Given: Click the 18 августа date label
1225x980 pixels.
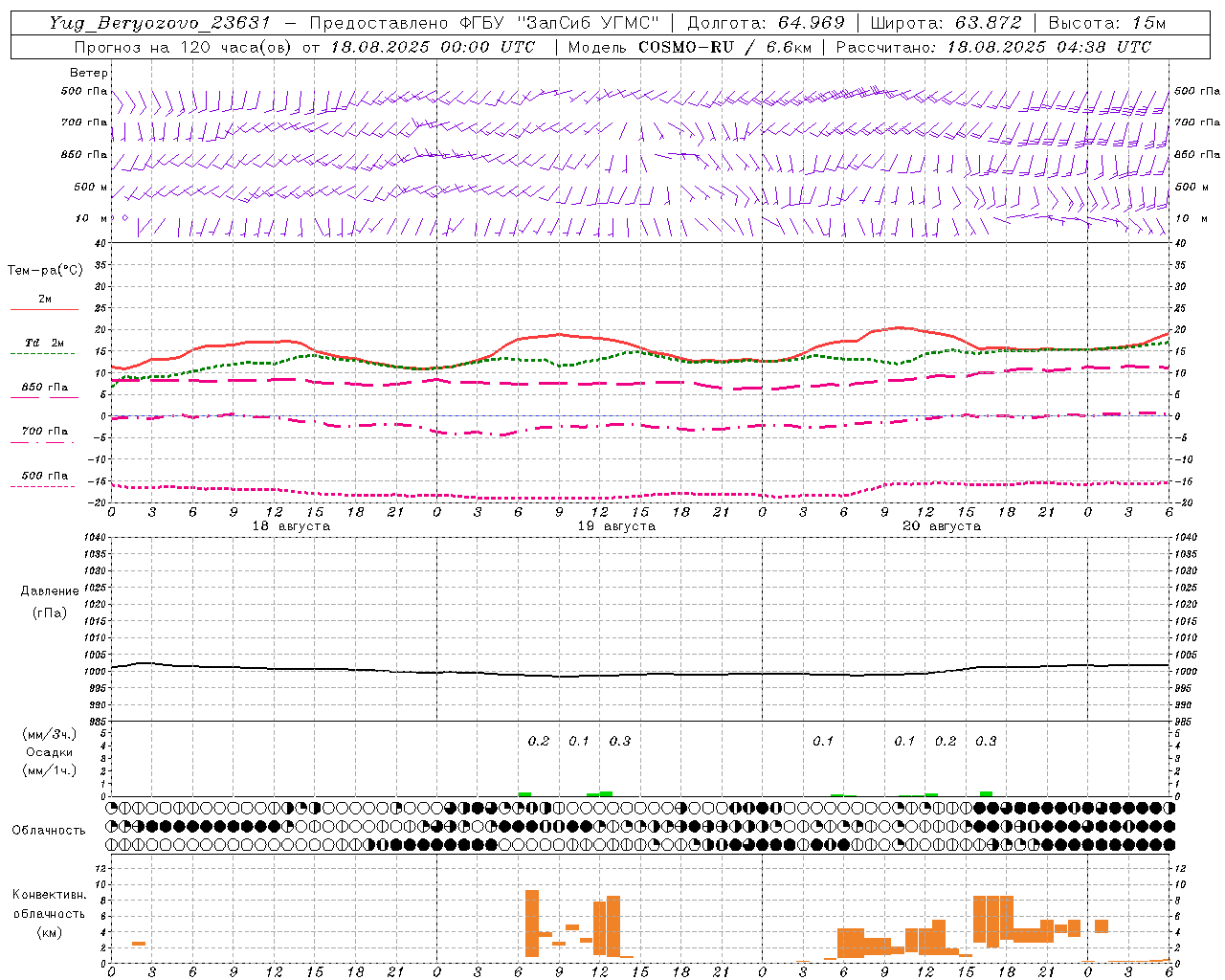Looking at the screenshot, I should click(291, 526).
